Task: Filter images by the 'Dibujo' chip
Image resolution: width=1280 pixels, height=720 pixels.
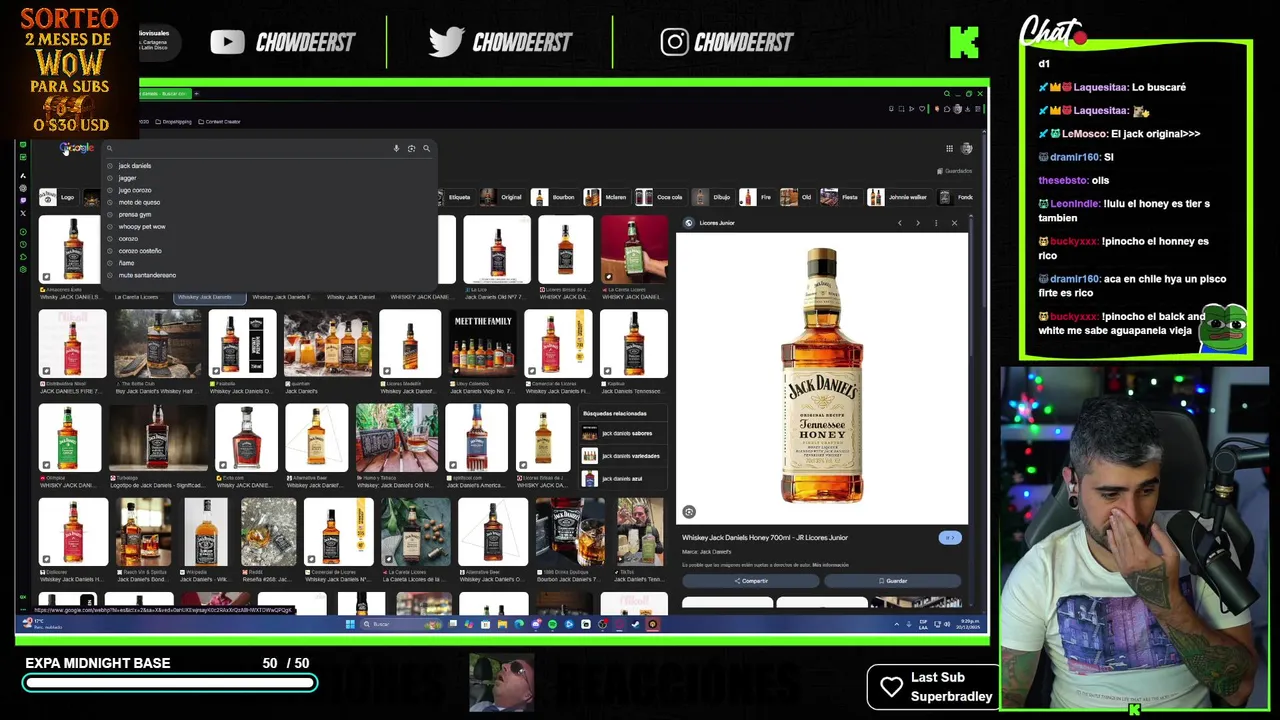Action: click(712, 197)
